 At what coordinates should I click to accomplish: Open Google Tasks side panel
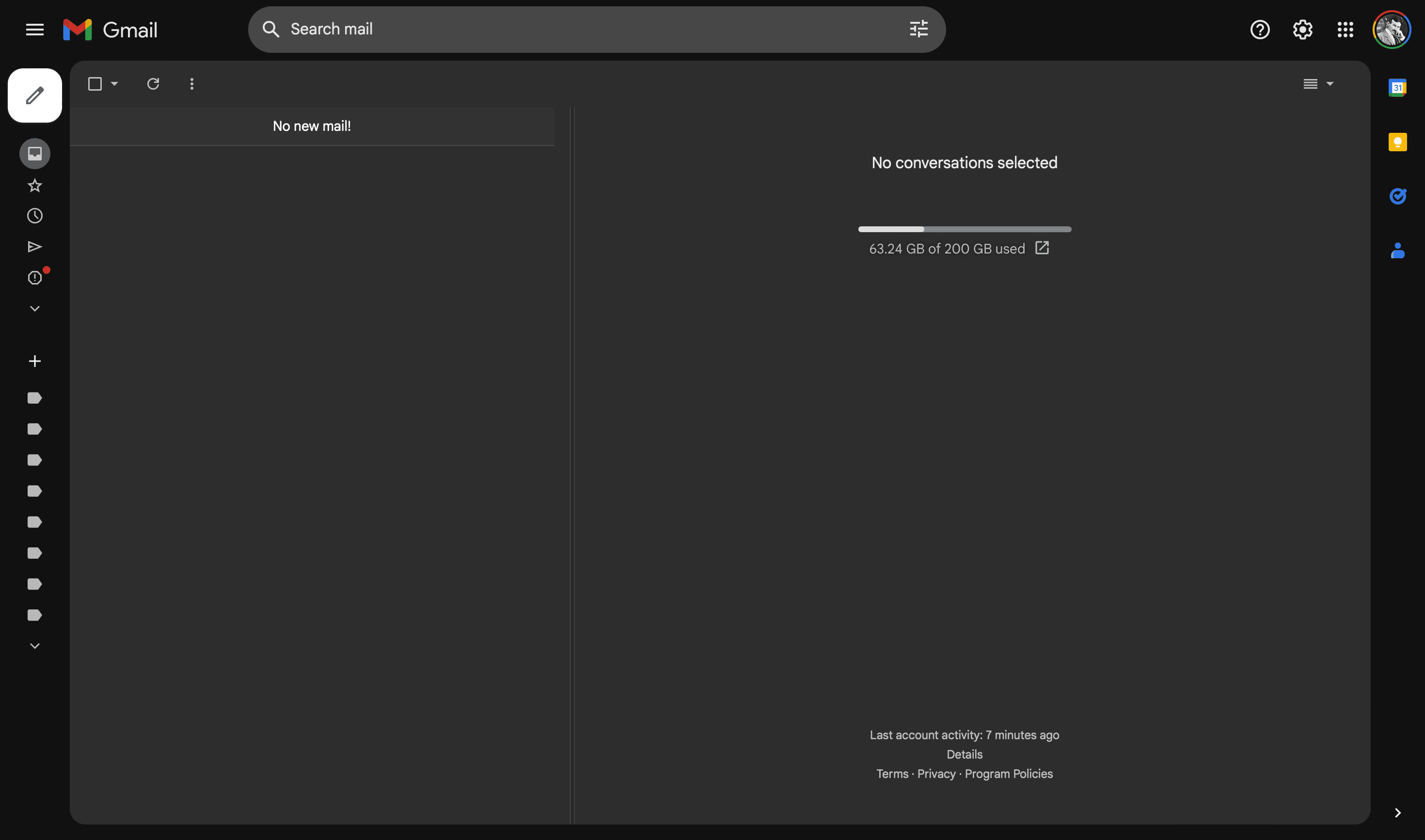[1397, 196]
